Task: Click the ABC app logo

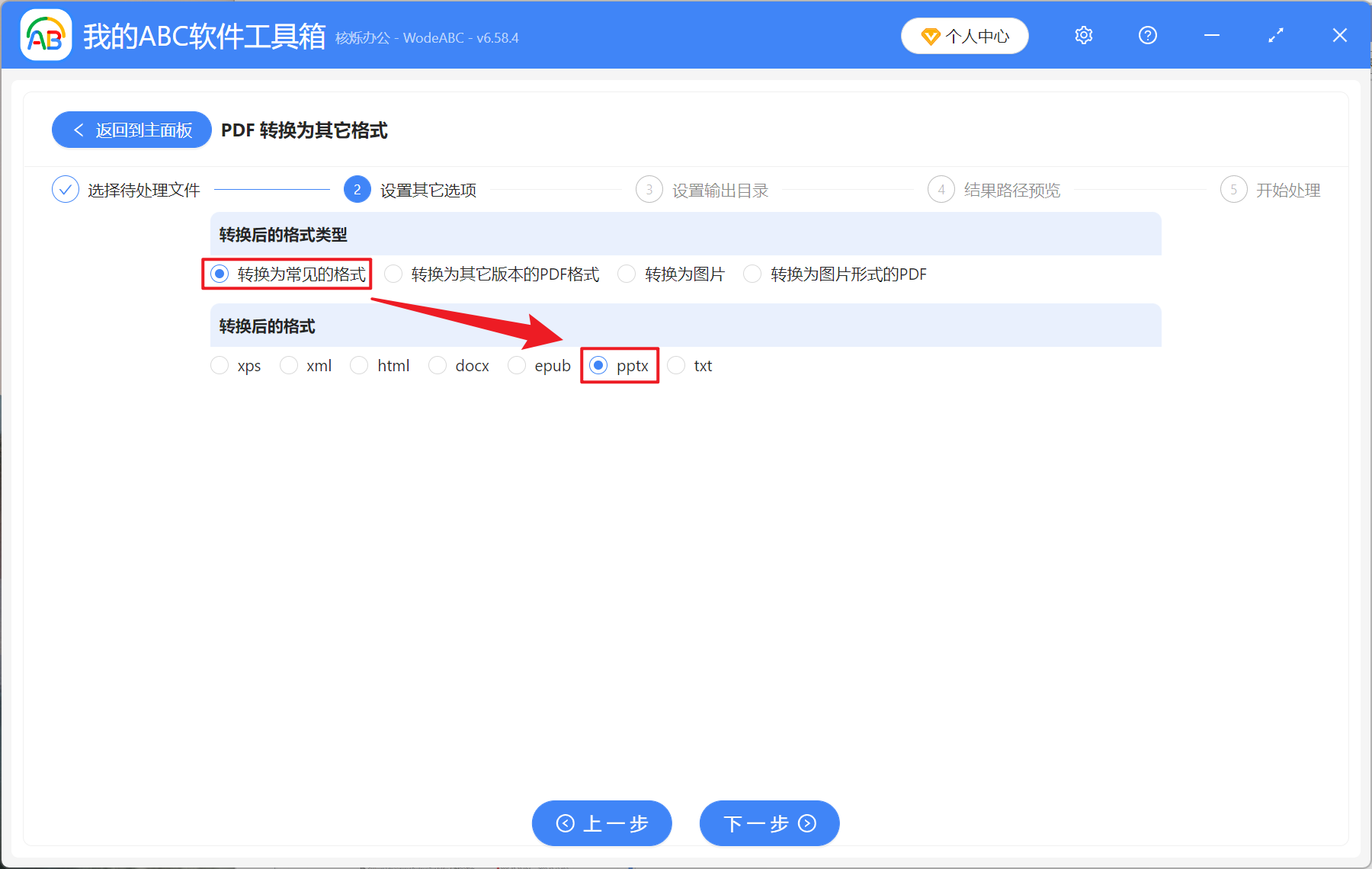Action: coord(46,35)
